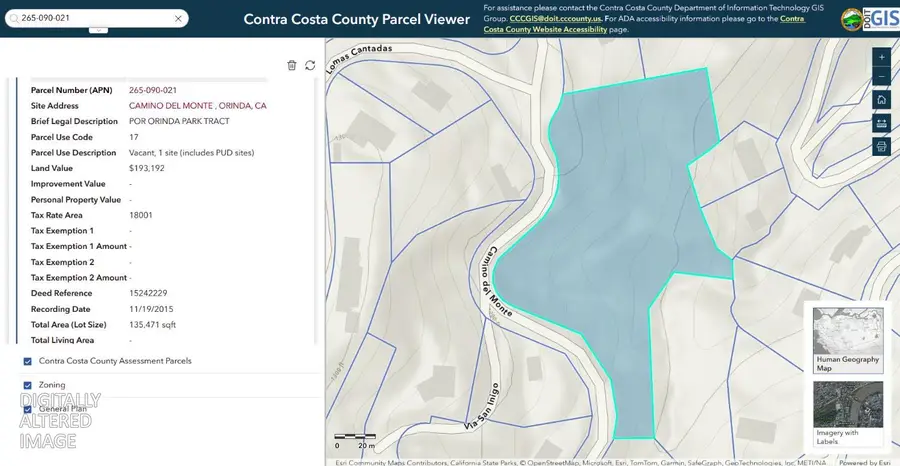Click the map scale bar
This screenshot has width=900, height=466.
pos(355,440)
